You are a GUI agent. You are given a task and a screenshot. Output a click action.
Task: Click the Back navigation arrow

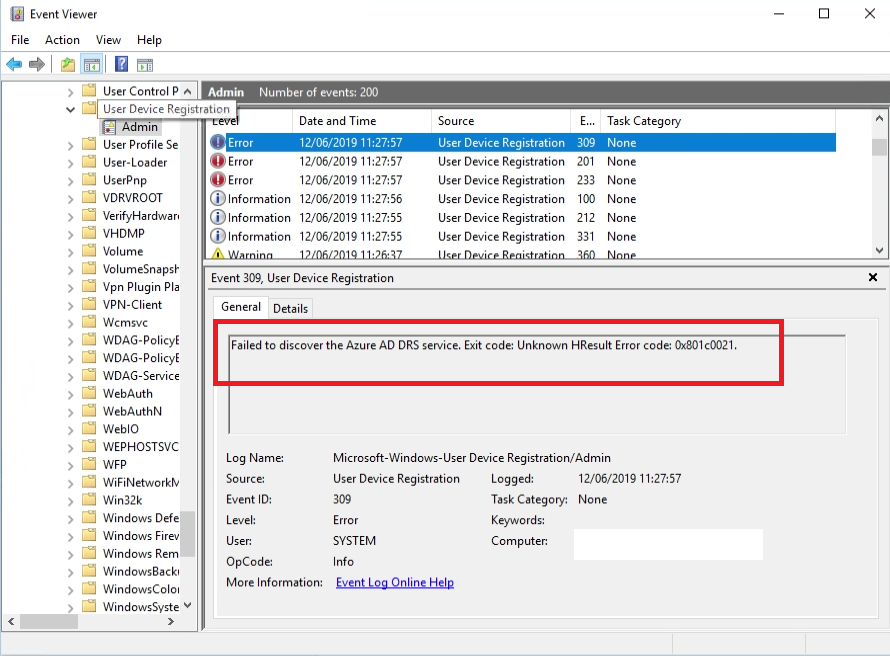(x=13, y=65)
